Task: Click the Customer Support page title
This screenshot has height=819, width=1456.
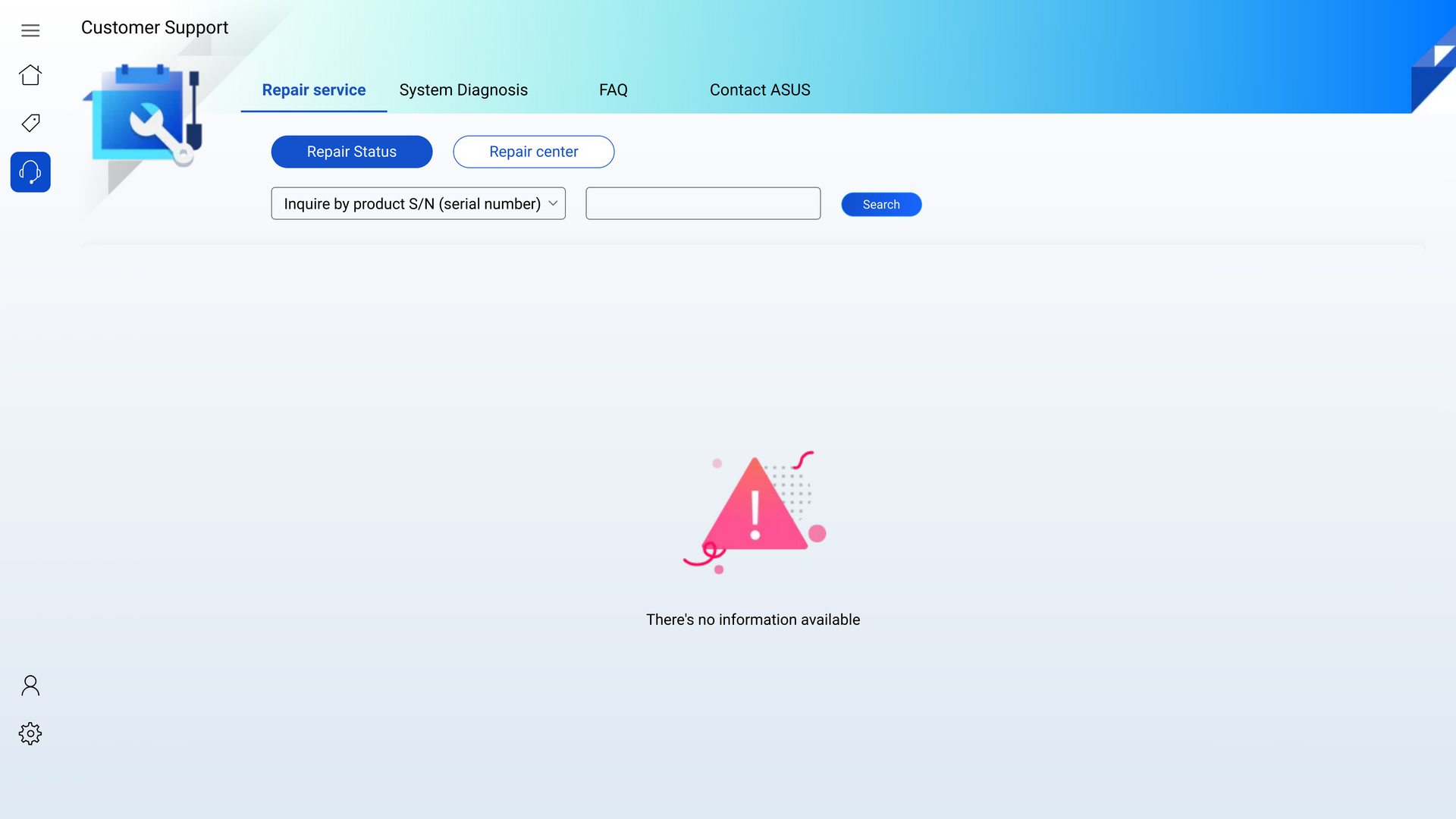Action: [155, 28]
